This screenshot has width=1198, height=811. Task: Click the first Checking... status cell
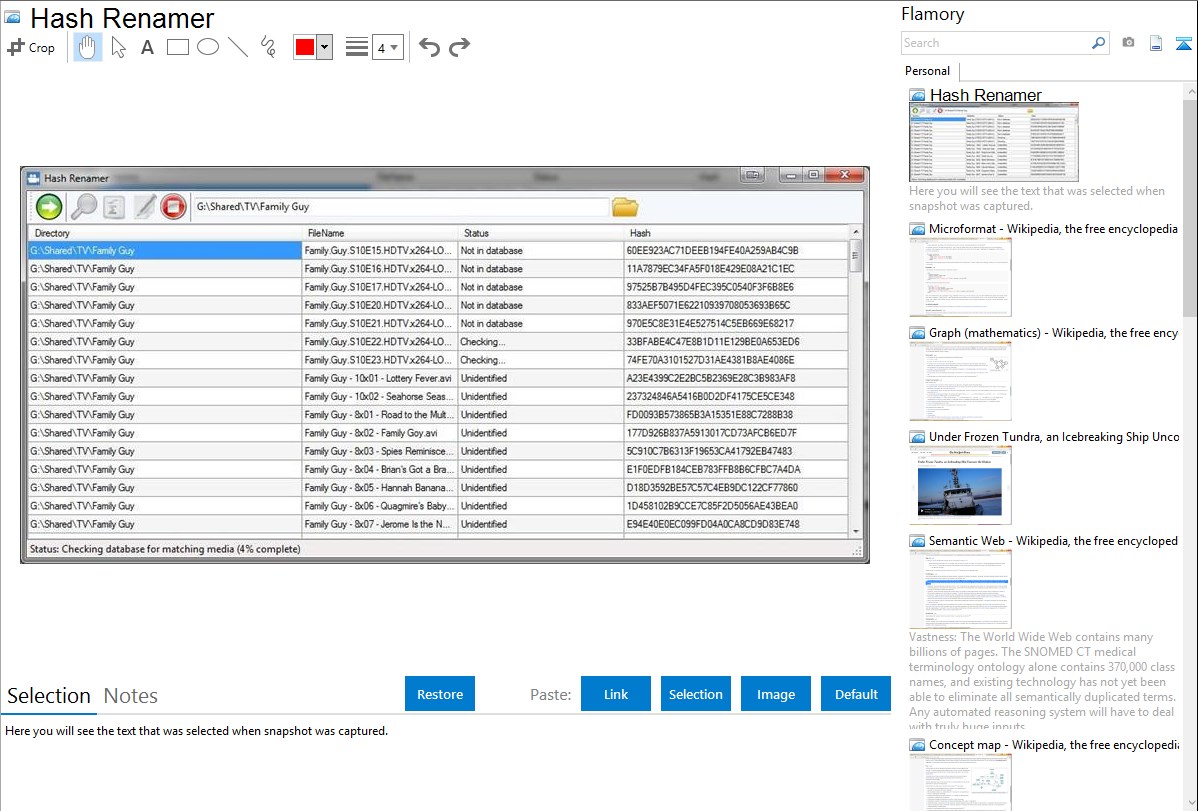point(540,342)
